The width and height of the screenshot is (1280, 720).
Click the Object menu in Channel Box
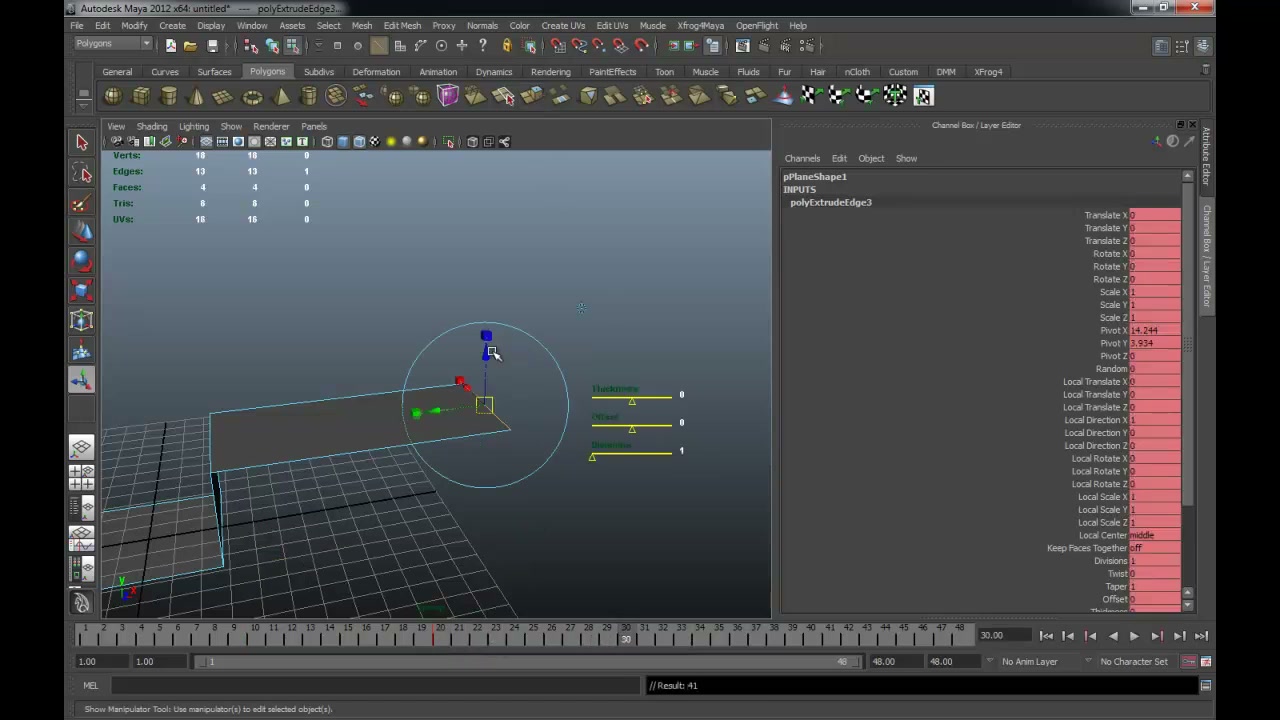pos(871,158)
